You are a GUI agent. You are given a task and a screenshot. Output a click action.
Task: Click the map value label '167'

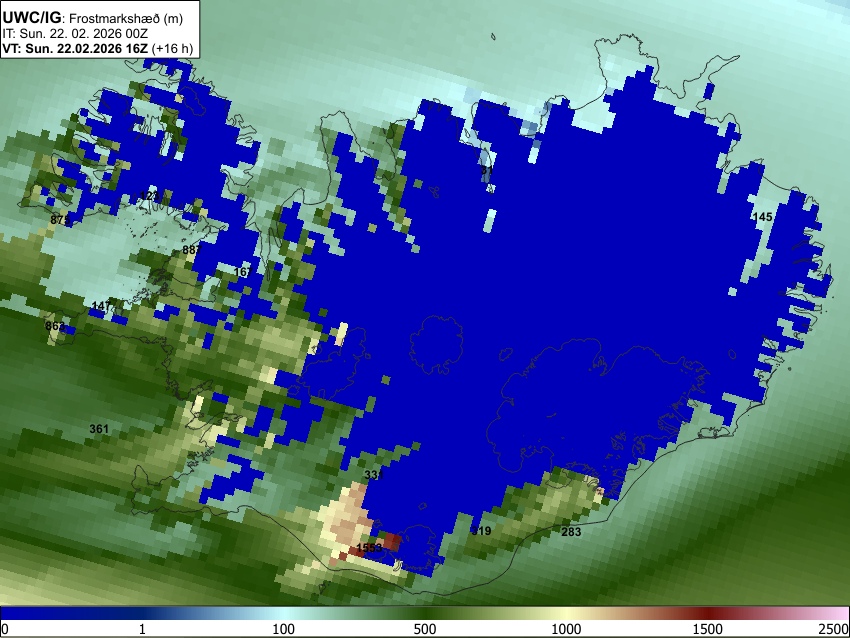(242, 272)
